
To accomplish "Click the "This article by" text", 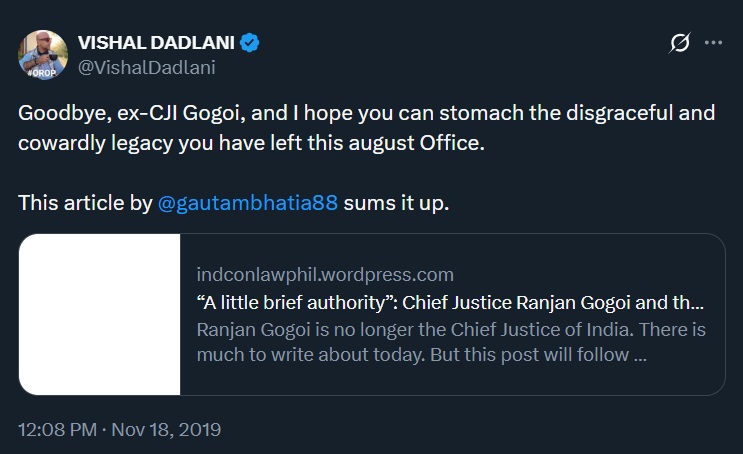I will pyautogui.click(x=84, y=202).
